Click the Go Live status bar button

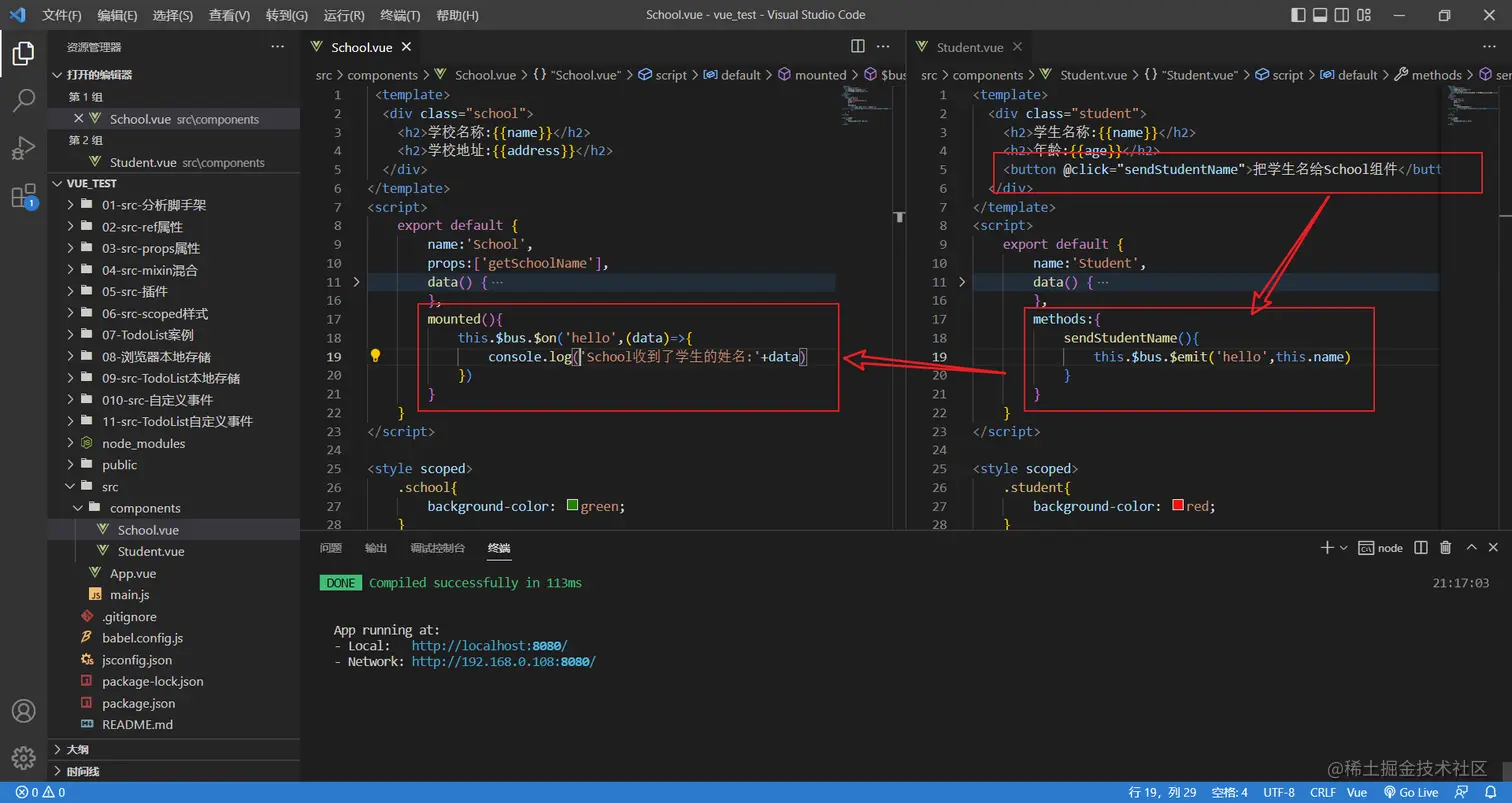(1410, 792)
